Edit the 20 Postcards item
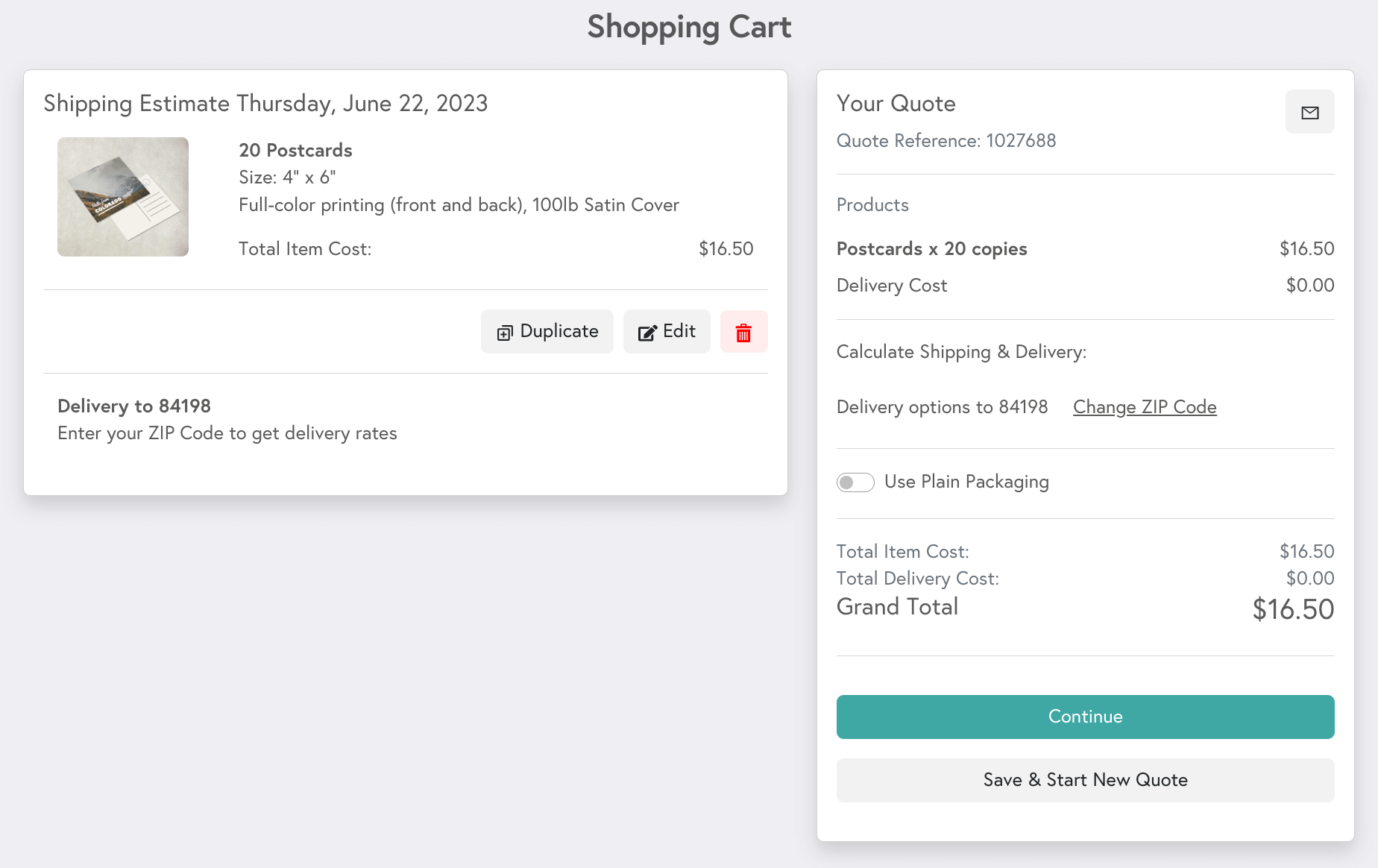This screenshot has height=868, width=1378. tap(667, 331)
